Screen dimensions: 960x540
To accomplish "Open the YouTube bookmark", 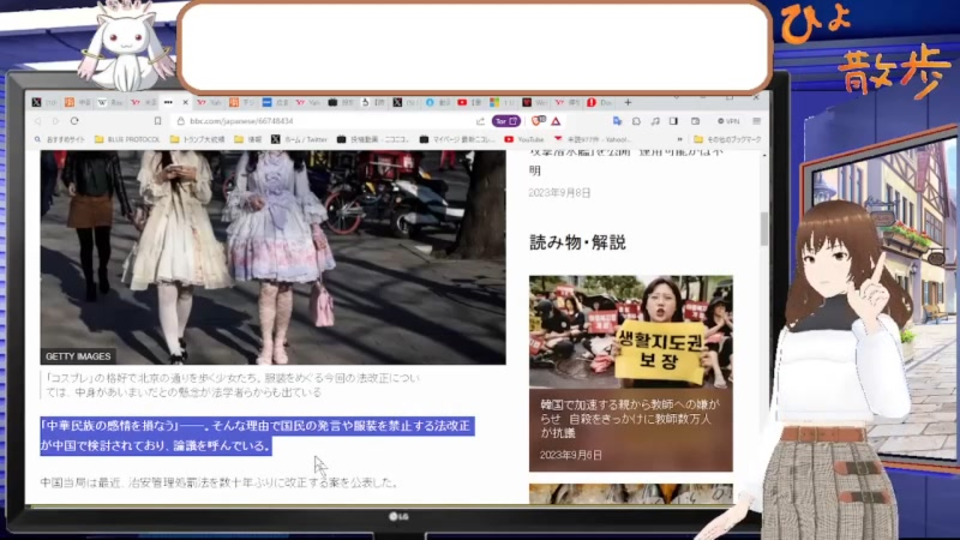I will coord(525,139).
